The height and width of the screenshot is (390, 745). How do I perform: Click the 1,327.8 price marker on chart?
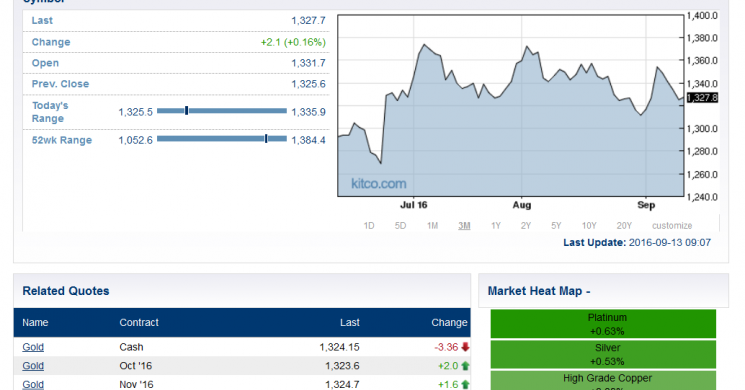point(702,98)
